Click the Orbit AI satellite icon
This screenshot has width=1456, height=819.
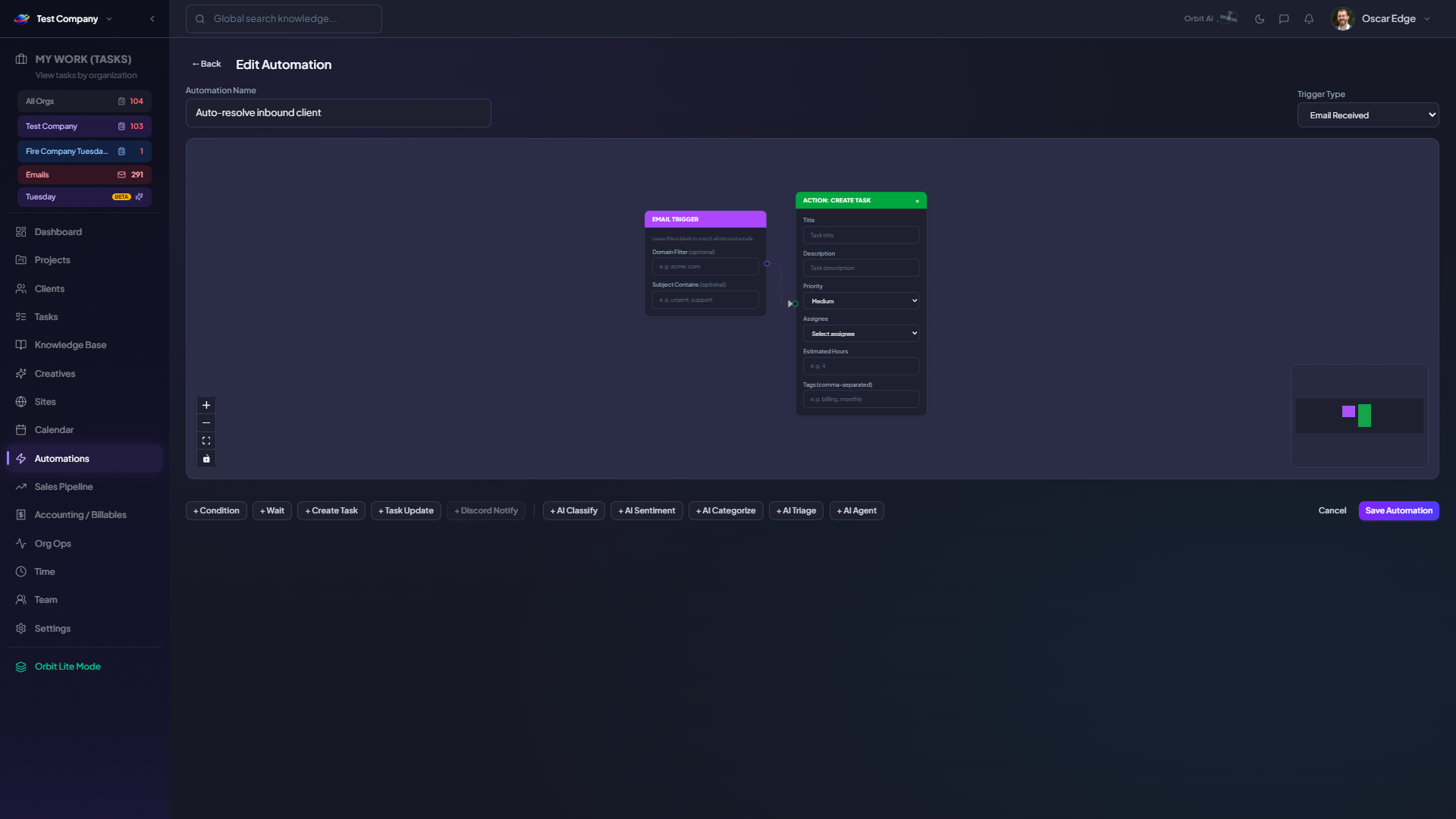pyautogui.click(x=1228, y=18)
